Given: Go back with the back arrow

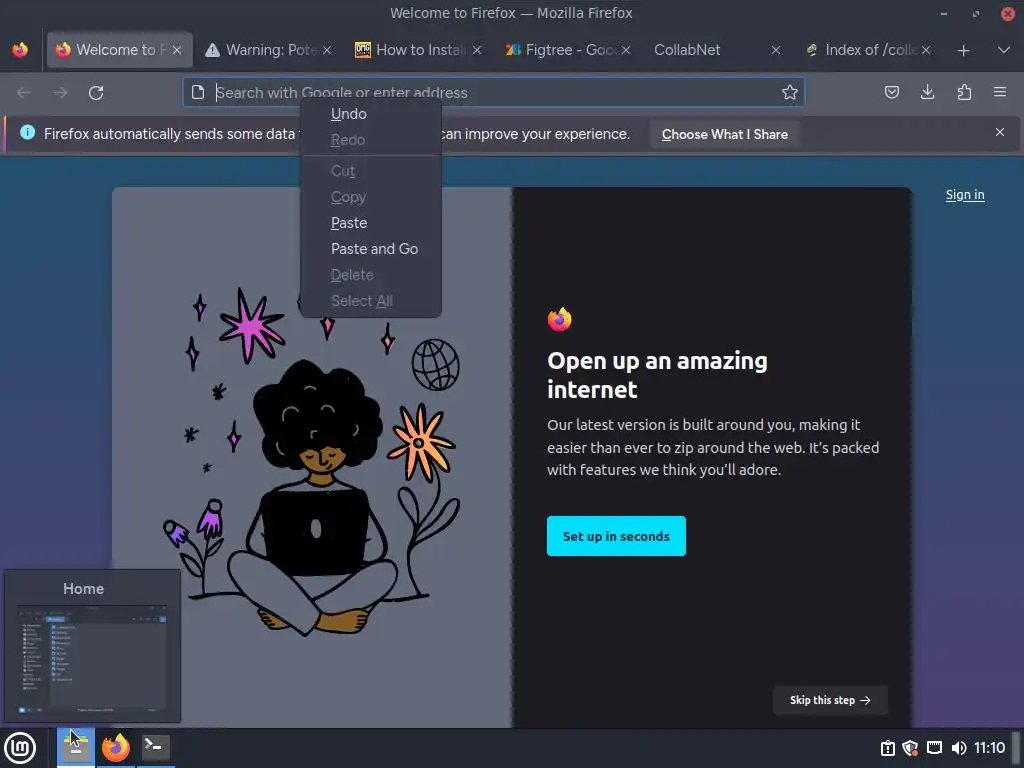Looking at the screenshot, I should pyautogui.click(x=24, y=93).
